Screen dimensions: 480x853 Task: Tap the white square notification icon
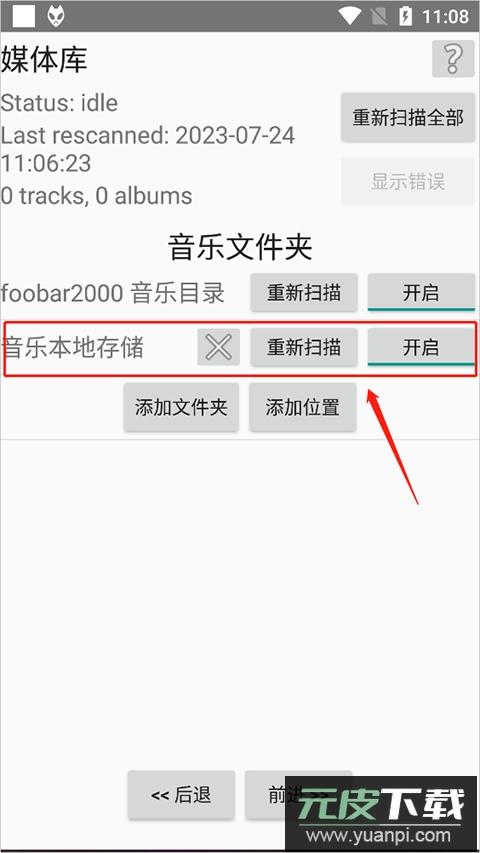pos(24,16)
